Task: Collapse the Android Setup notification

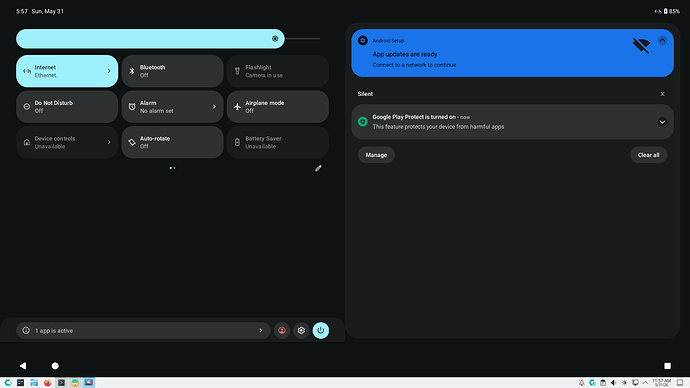Action: click(662, 40)
